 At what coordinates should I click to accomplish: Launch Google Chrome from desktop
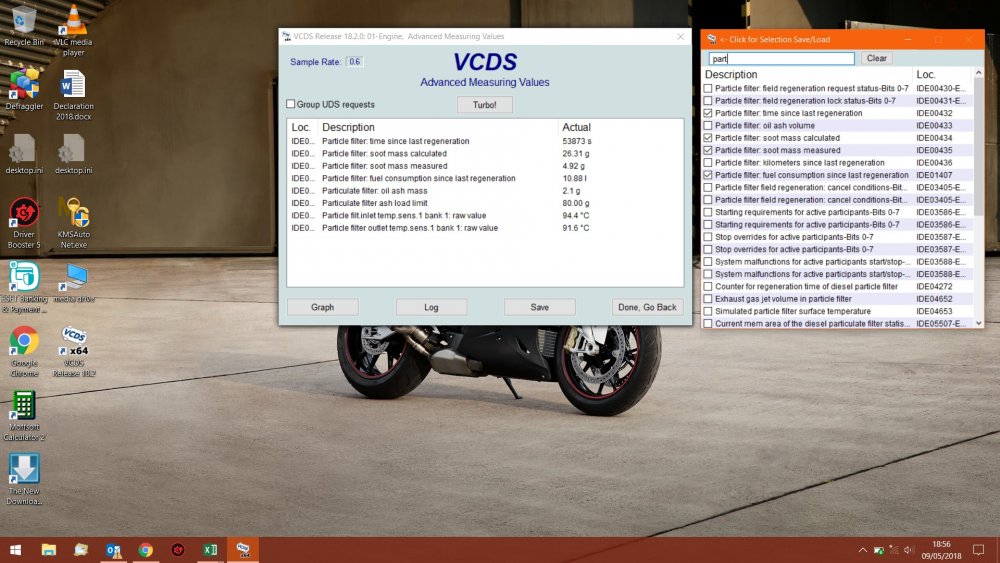click(24, 351)
